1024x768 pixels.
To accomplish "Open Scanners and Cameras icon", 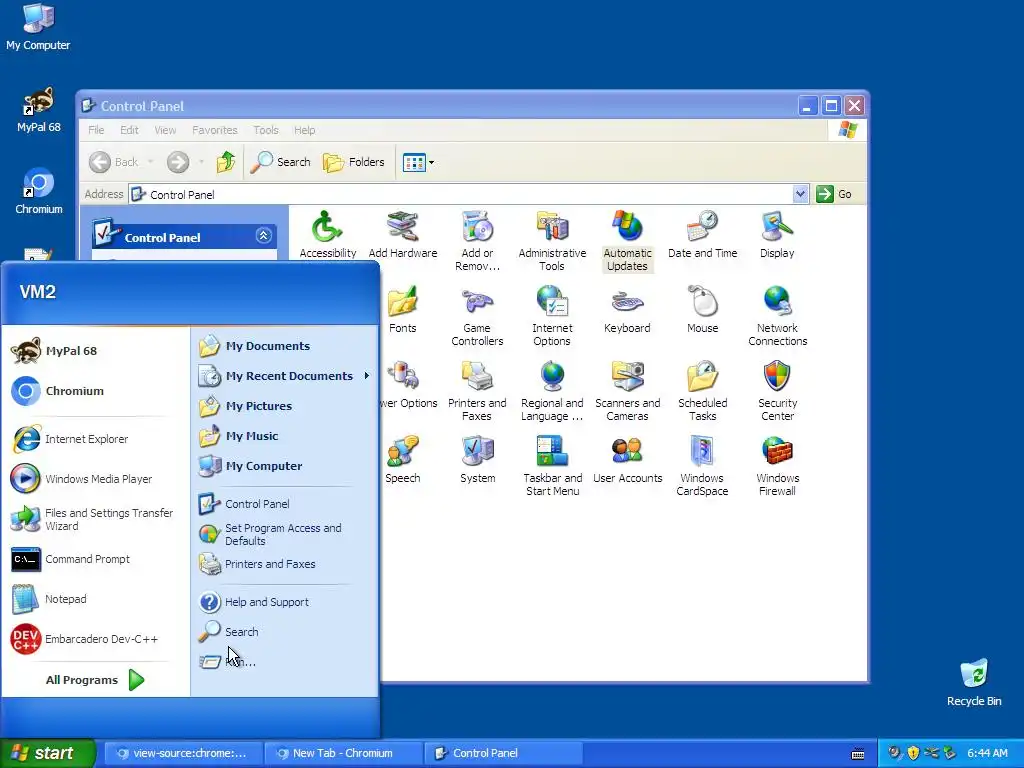I will [x=627, y=391].
